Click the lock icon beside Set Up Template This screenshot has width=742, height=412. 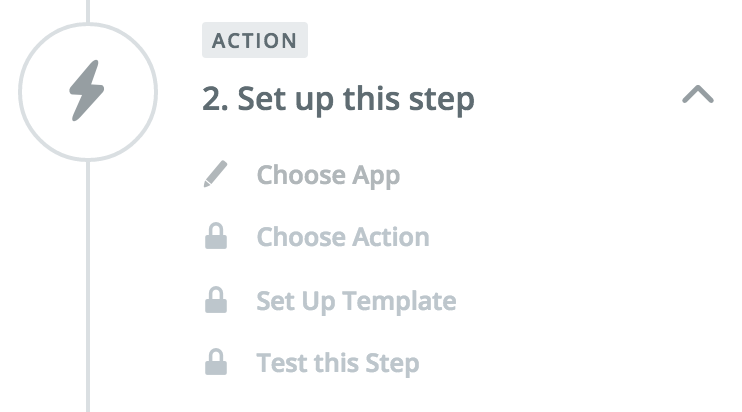coord(215,300)
